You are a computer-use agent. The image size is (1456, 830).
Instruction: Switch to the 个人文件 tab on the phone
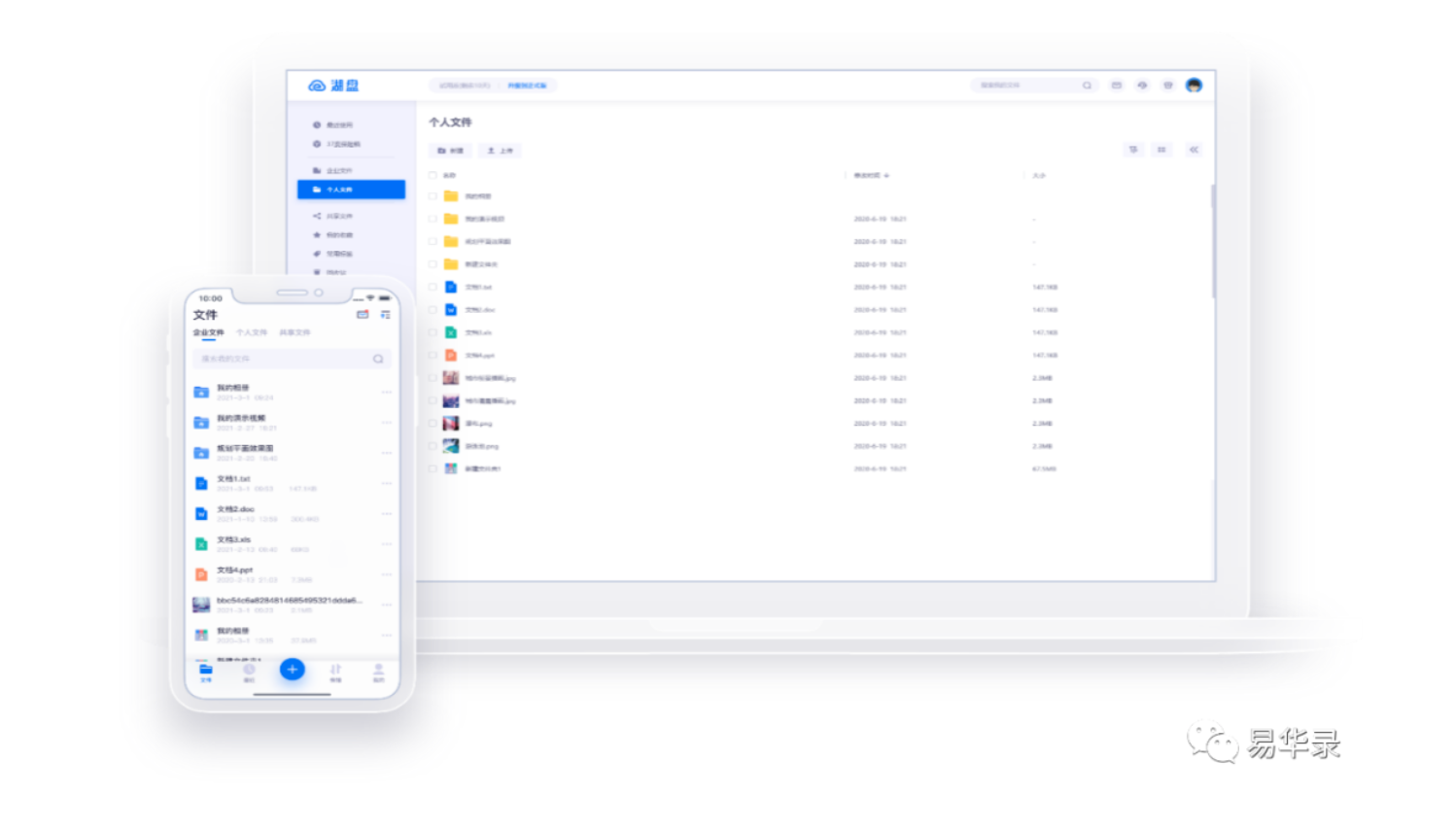click(251, 332)
